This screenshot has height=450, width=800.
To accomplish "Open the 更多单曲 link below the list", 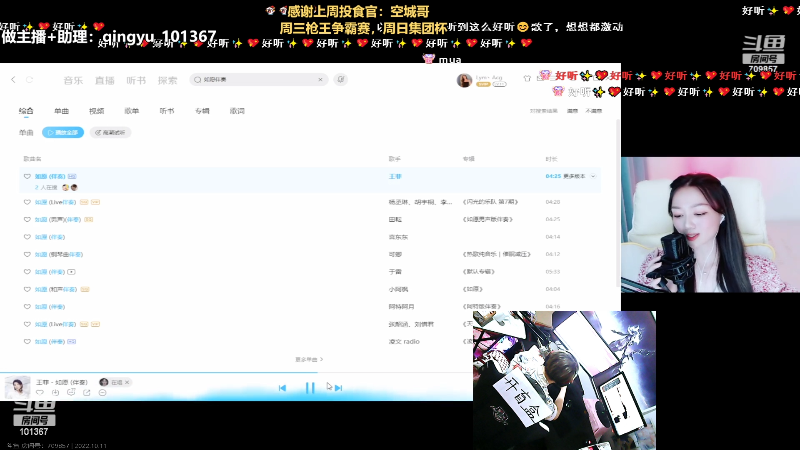I will pyautogui.click(x=309, y=360).
